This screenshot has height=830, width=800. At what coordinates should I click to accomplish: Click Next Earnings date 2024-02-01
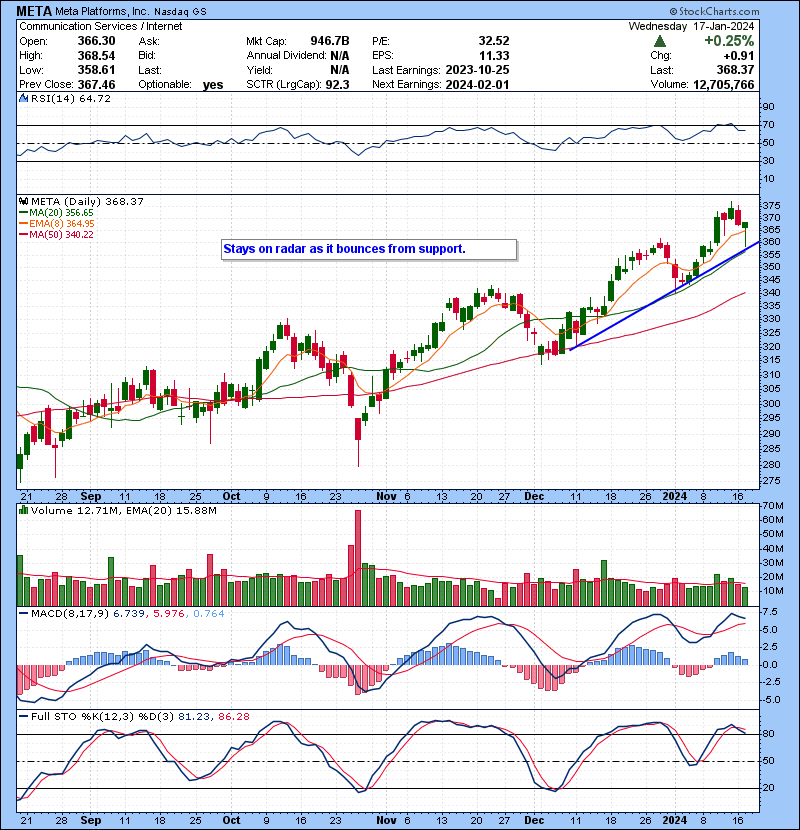pos(478,85)
